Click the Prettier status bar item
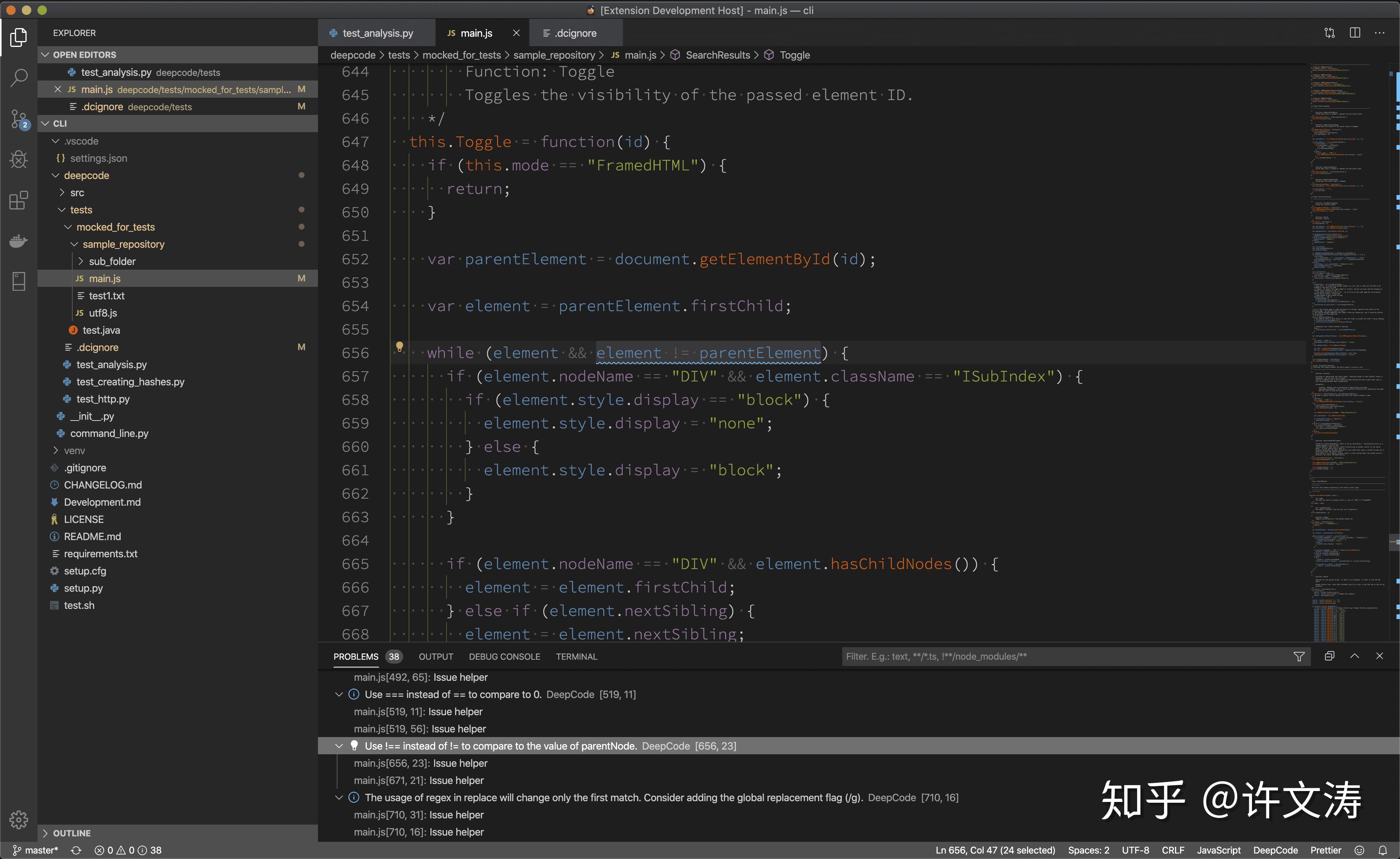 (1325, 850)
